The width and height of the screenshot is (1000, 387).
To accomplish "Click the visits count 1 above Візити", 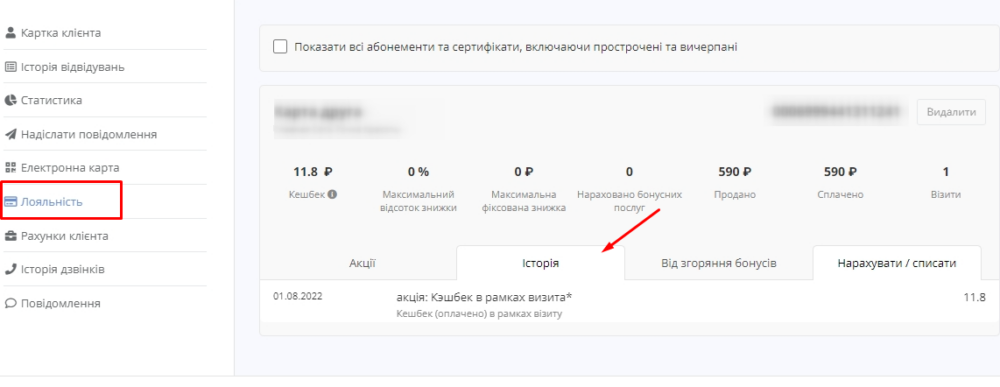I will click(946, 172).
